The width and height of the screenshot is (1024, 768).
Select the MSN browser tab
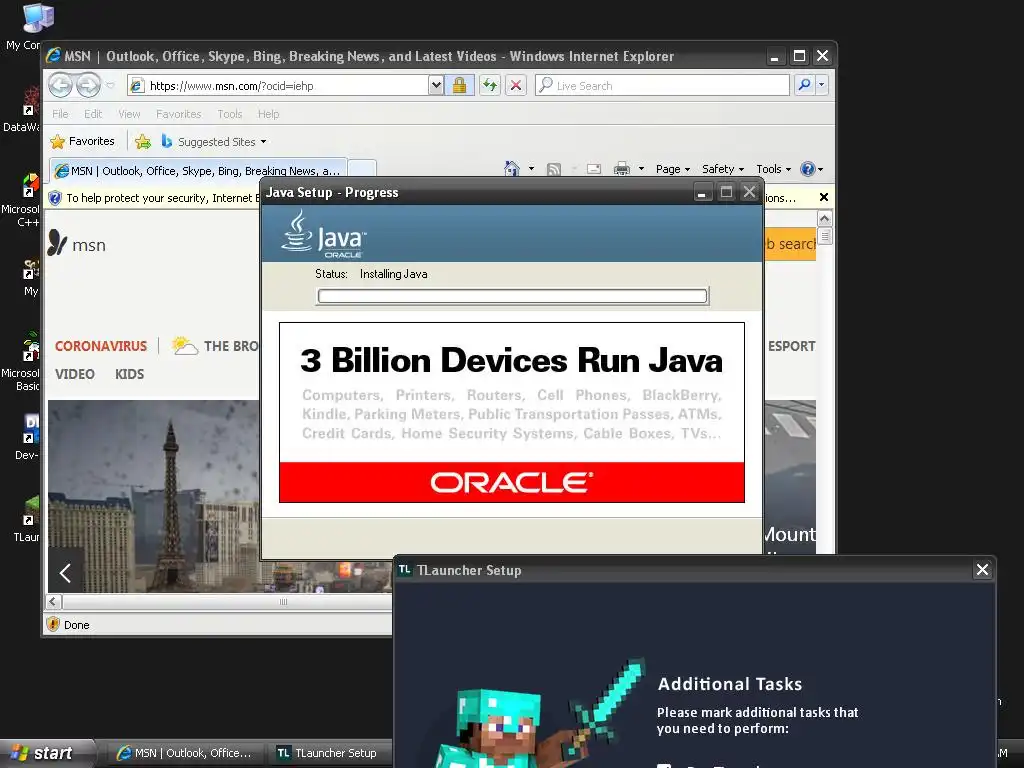coord(198,170)
